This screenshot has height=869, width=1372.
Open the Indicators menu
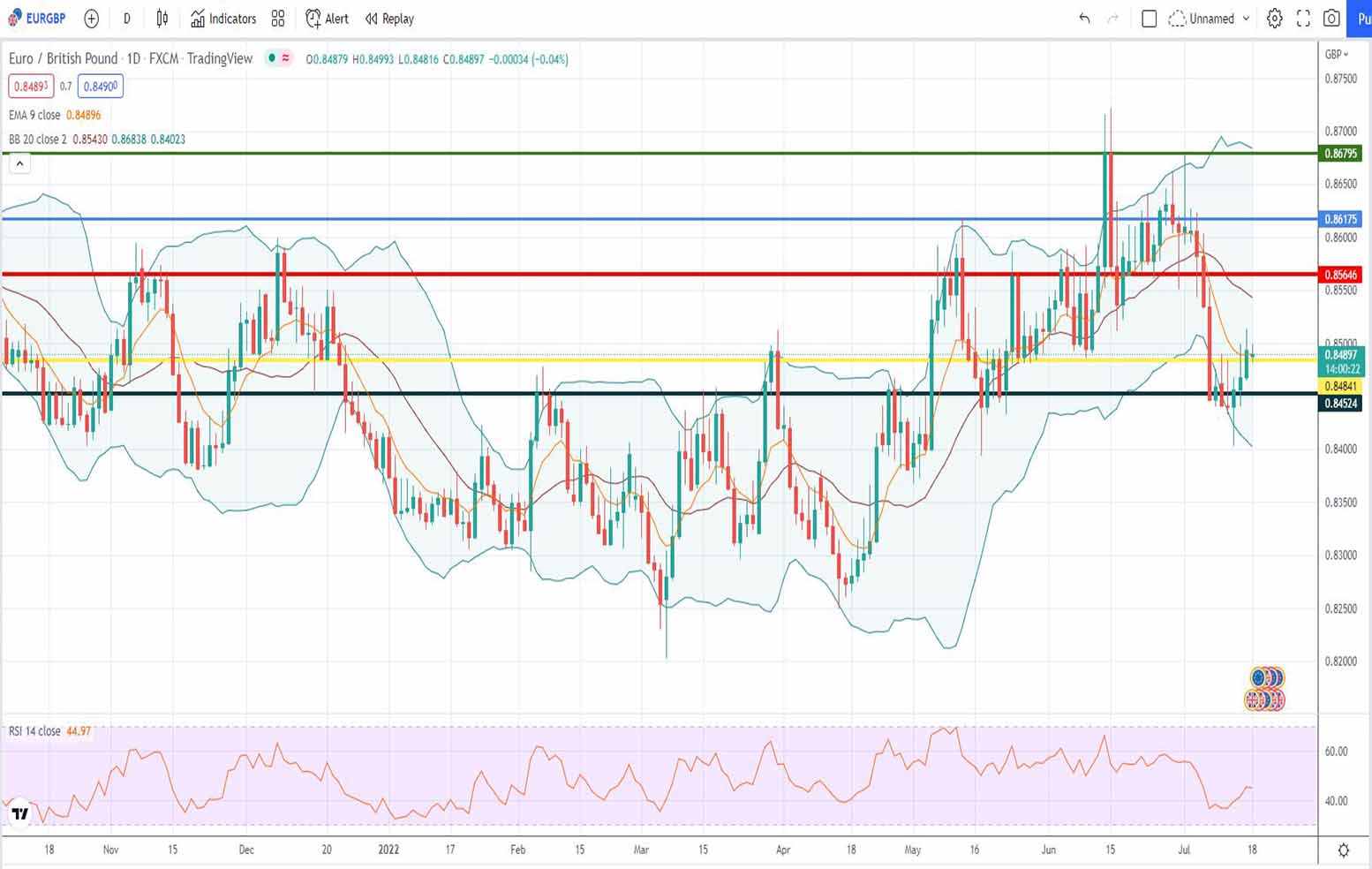click(x=223, y=19)
